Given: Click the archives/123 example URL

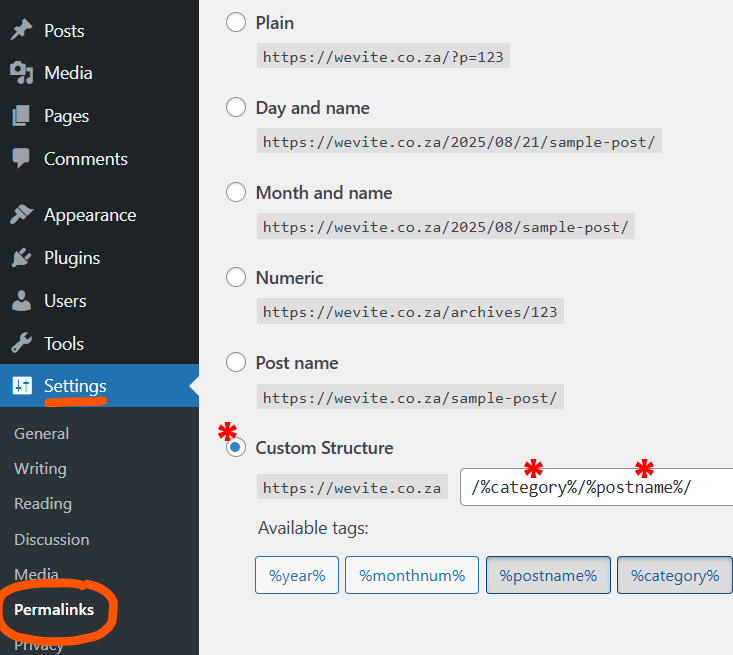Looking at the screenshot, I should 410,311.
